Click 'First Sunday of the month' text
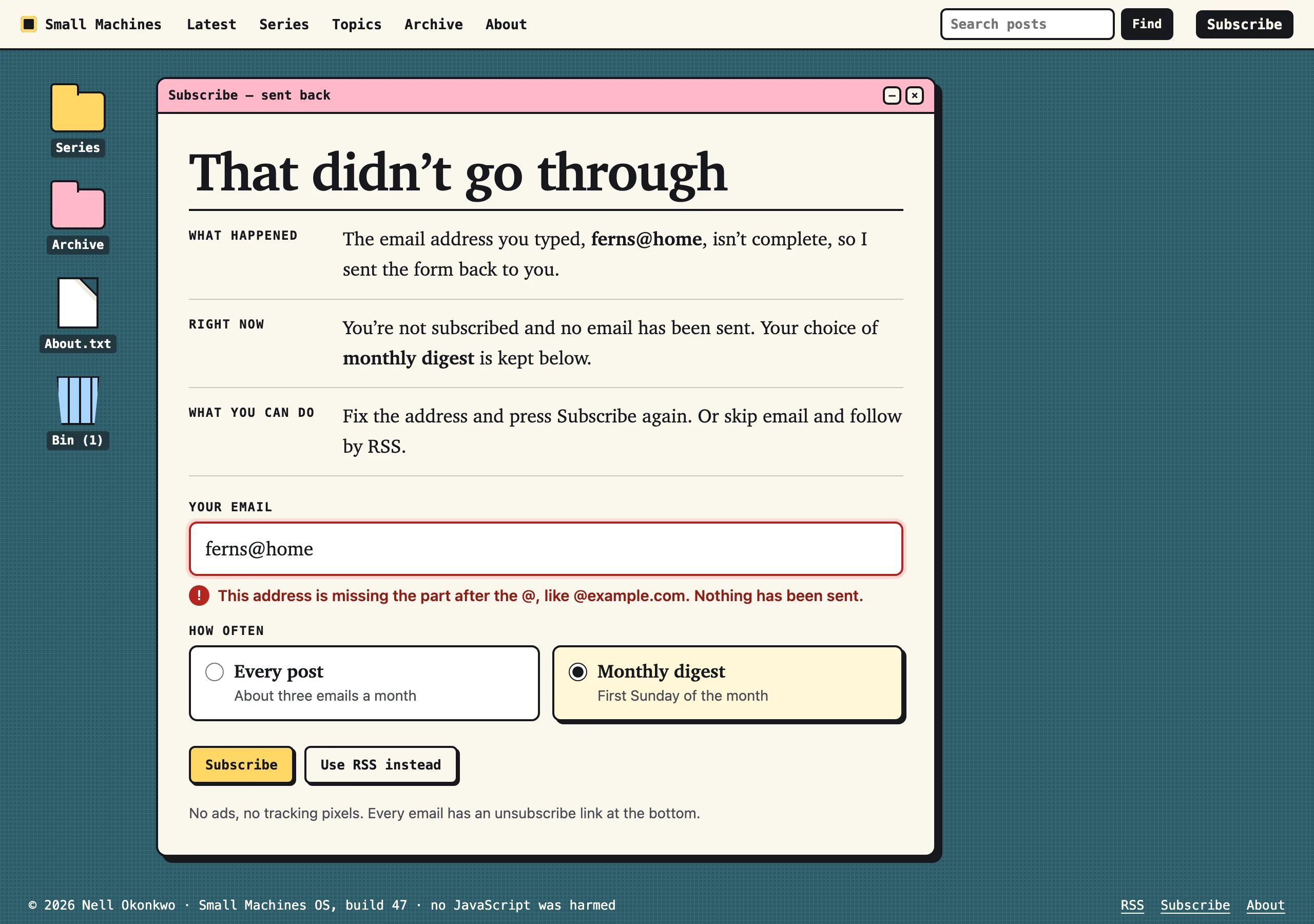 683,696
